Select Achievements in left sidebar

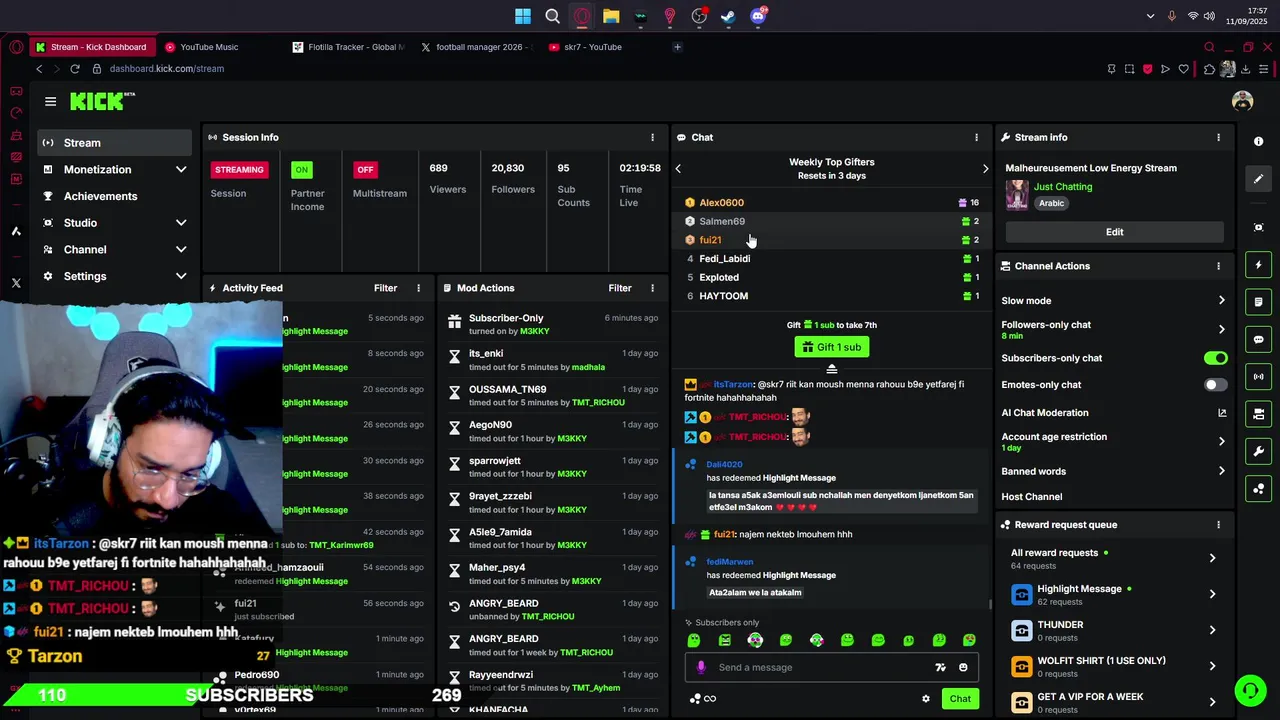[x=100, y=196]
